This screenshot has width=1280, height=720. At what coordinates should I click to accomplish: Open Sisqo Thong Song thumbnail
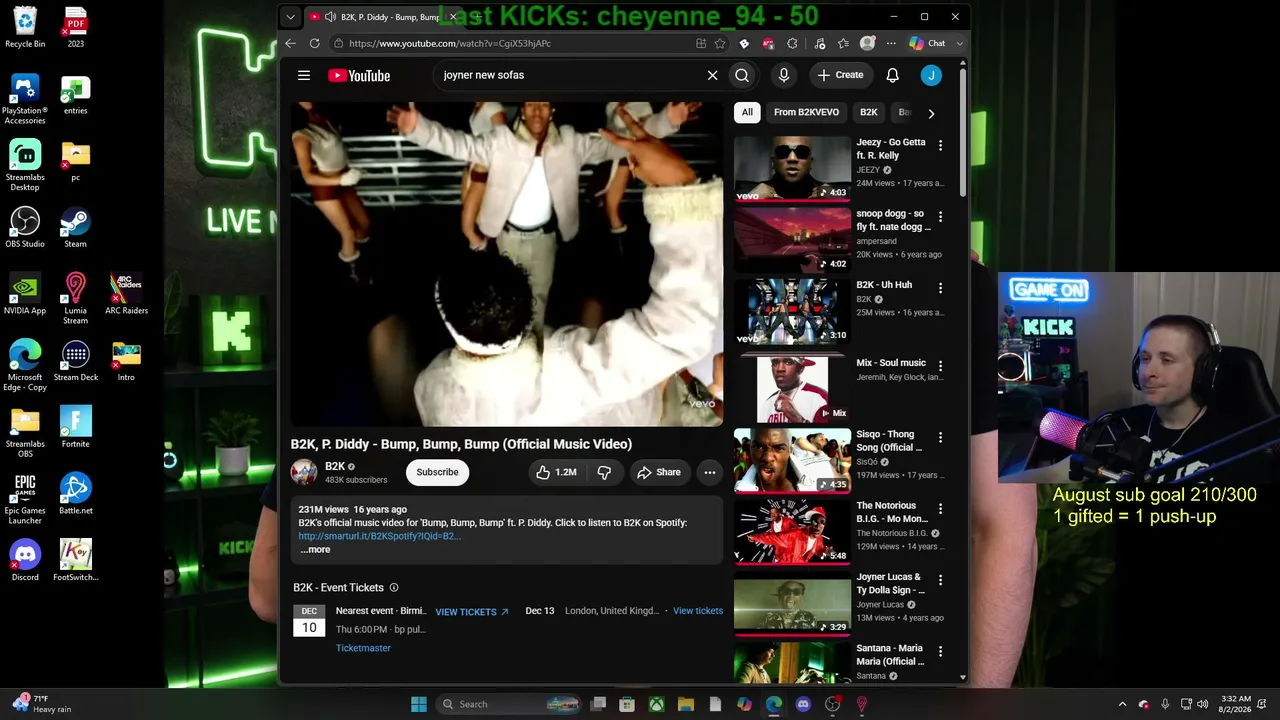pyautogui.click(x=792, y=461)
